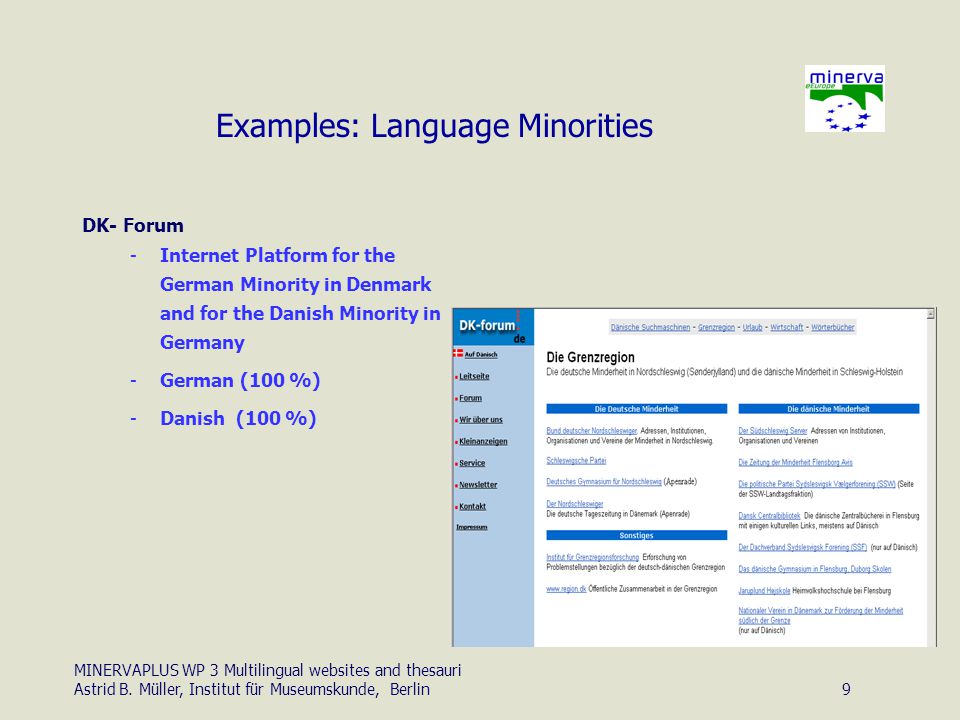Viewport: 960px width, 720px height.
Task: Open 'Deutsches Gymnasium für Nordschleswig' link
Action: (604, 482)
